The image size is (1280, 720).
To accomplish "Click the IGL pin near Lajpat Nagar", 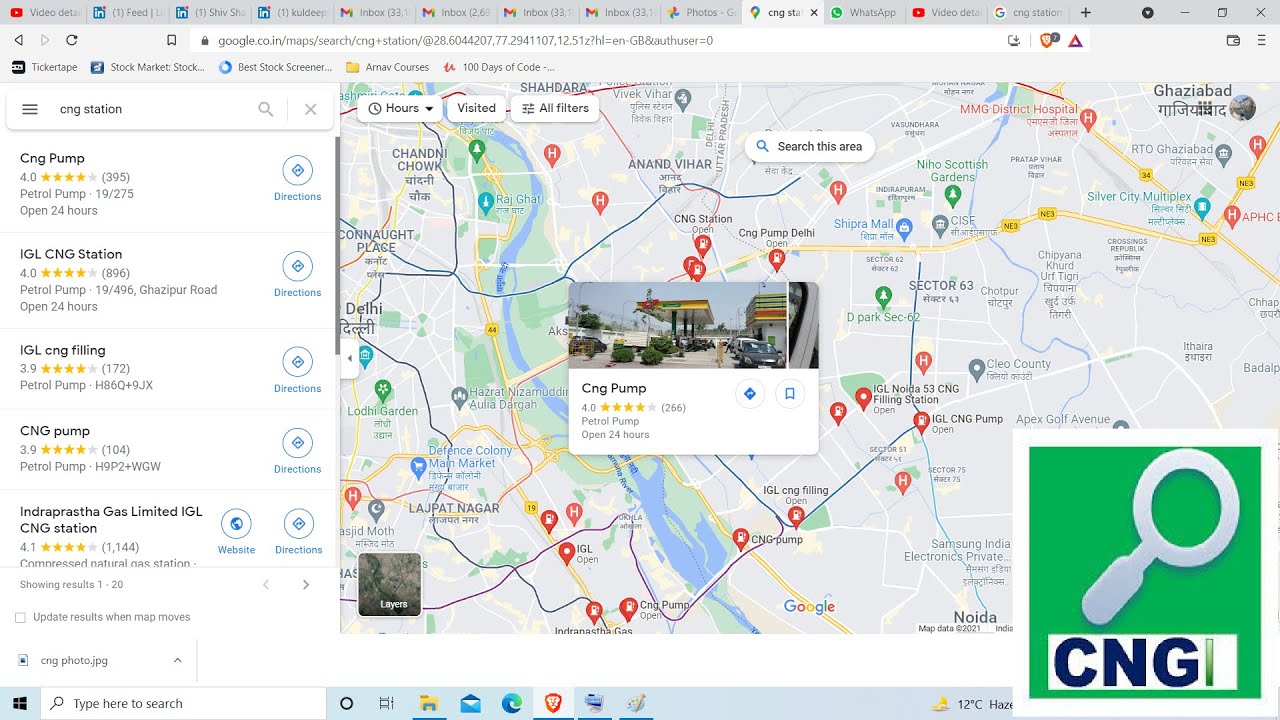I will pyautogui.click(x=567, y=551).
